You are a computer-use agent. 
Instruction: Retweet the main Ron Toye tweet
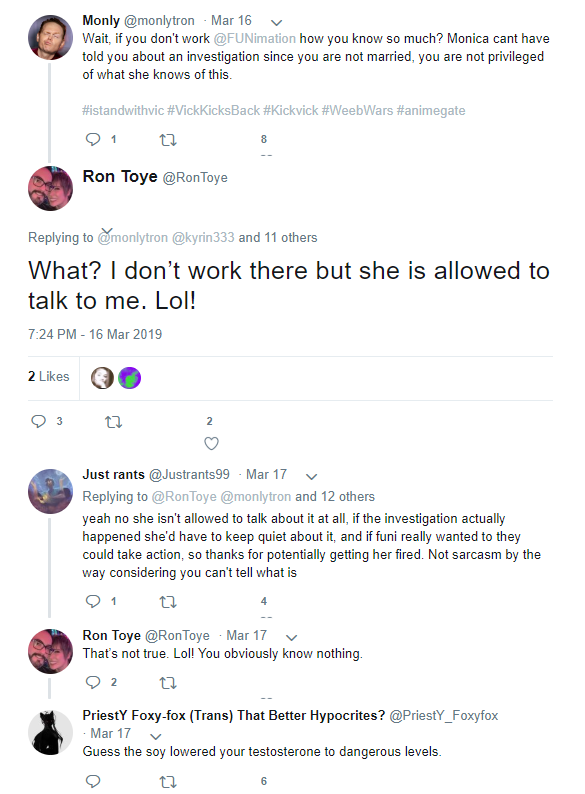[113, 422]
